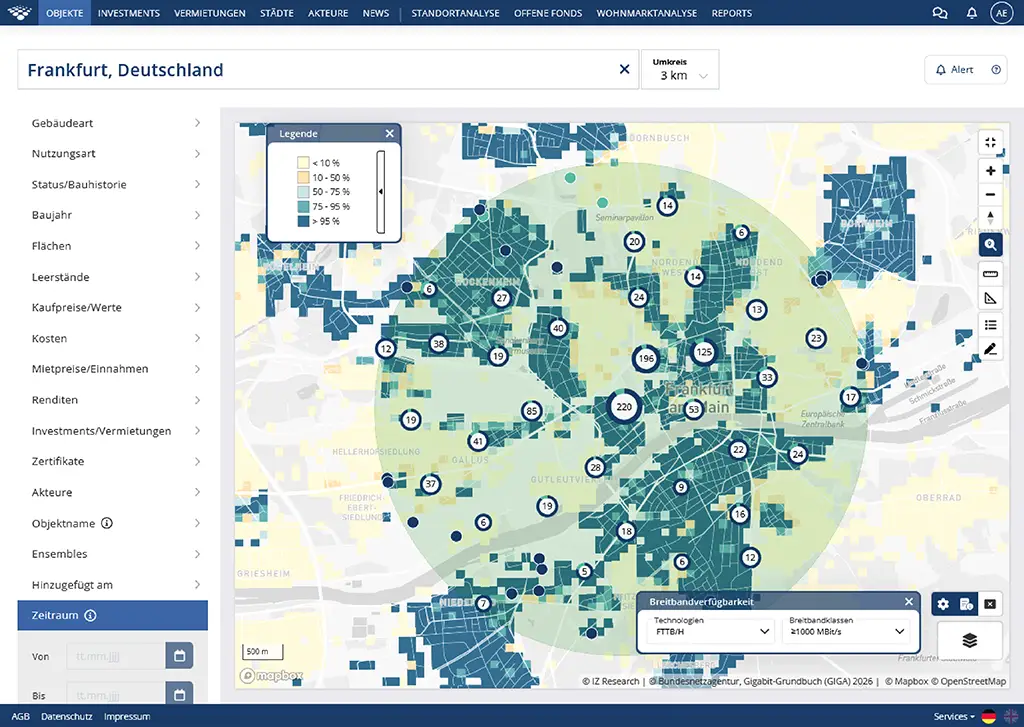Click the Alert button

coord(965,70)
